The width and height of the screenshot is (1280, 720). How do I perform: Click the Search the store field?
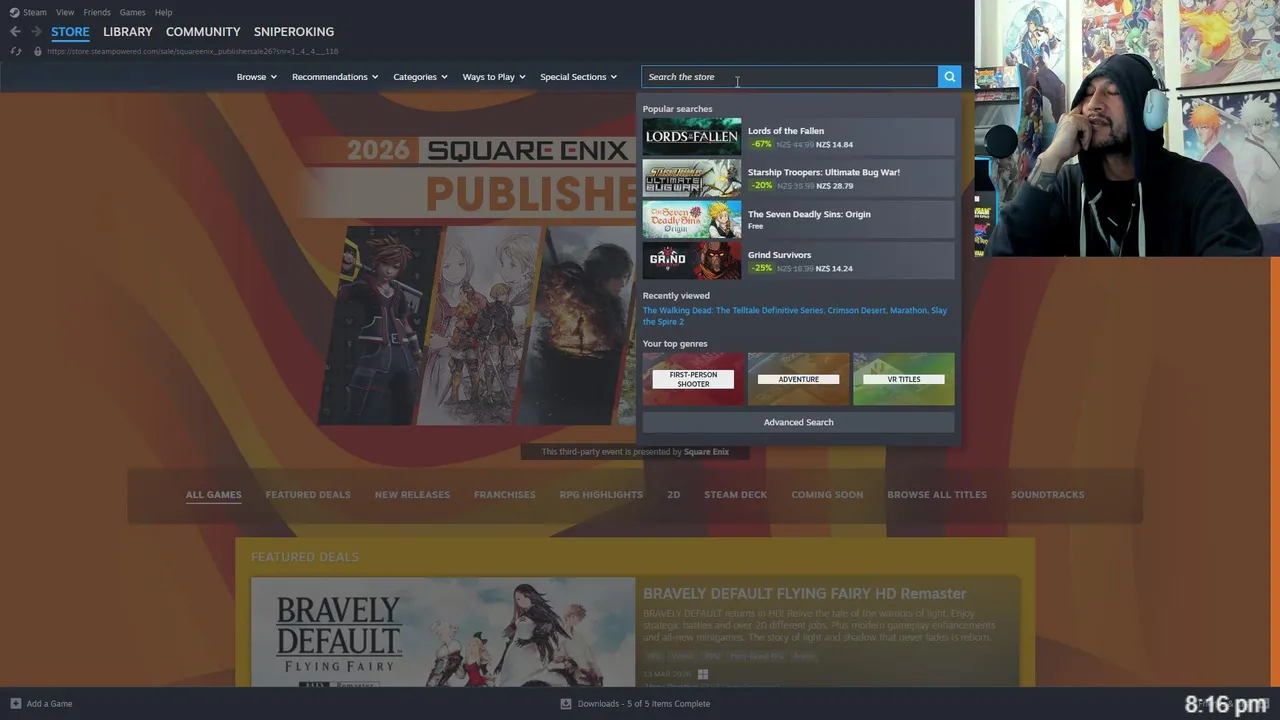789,77
